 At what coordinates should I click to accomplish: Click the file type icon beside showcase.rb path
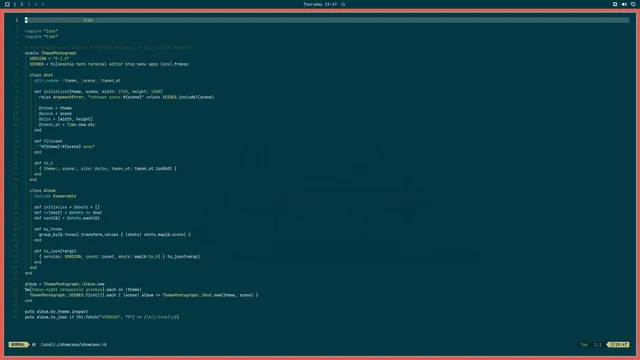tap(34, 344)
